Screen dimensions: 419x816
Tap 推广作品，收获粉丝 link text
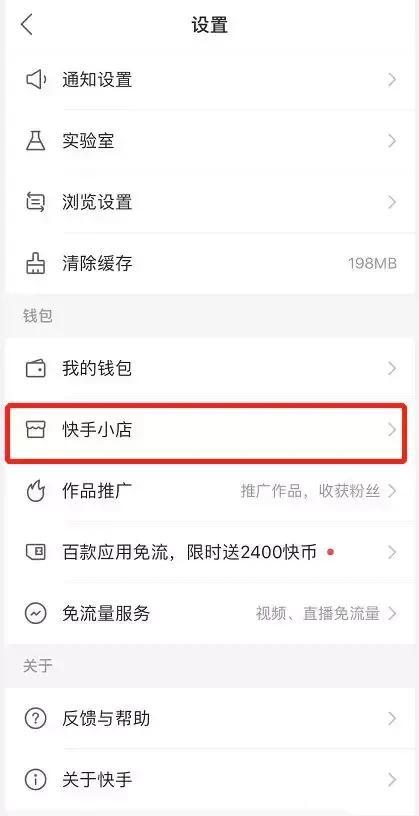point(310,491)
